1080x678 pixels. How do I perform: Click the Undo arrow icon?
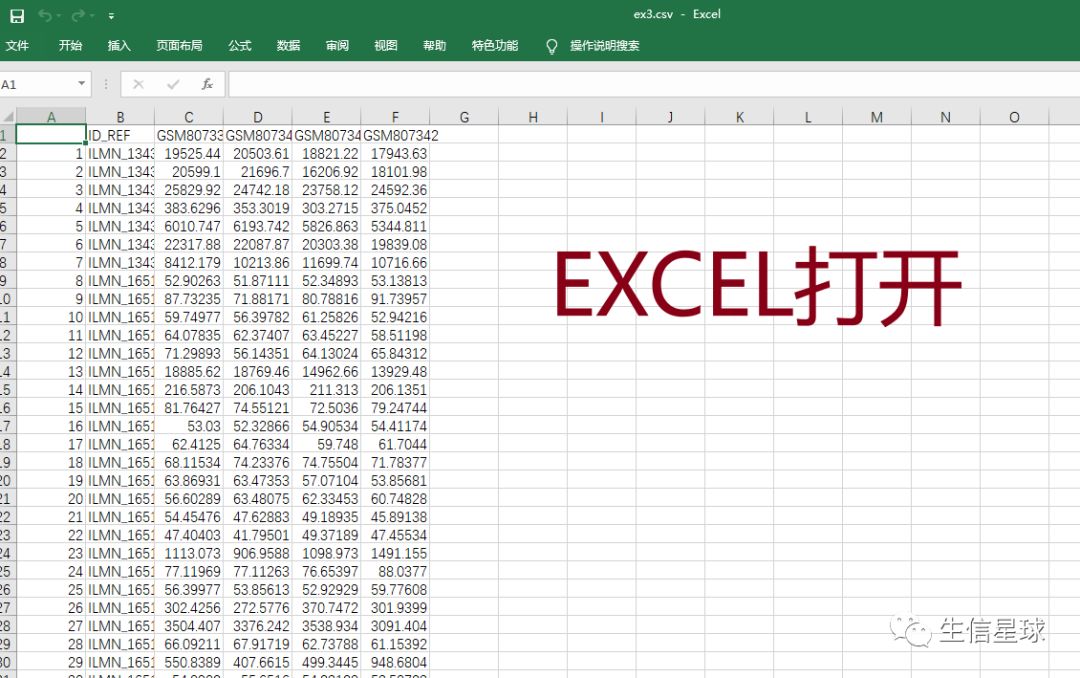click(x=45, y=15)
